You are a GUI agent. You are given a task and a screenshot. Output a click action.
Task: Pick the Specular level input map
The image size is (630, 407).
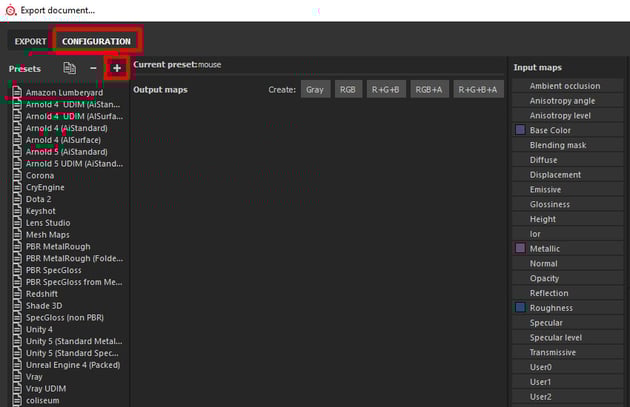coord(568,337)
